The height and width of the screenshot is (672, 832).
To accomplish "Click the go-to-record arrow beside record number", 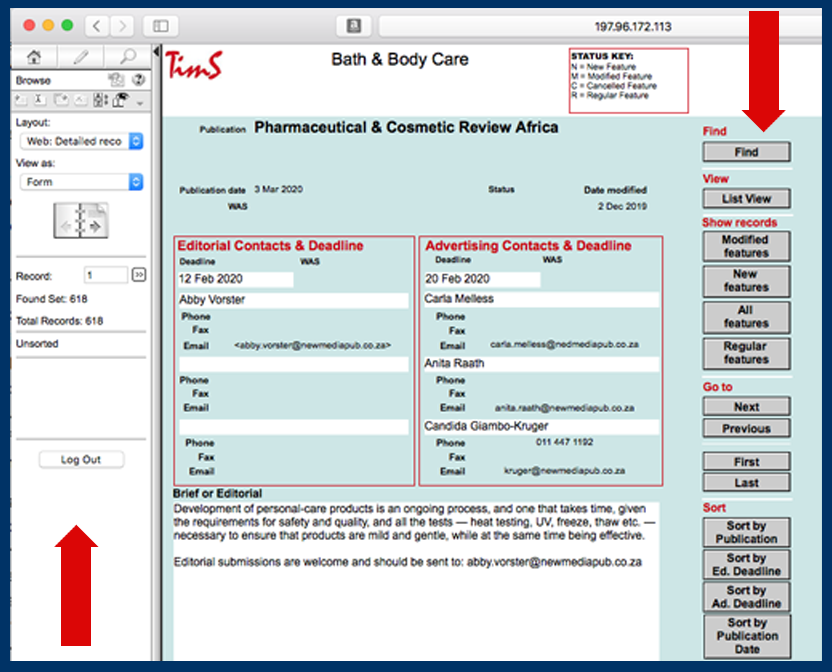I will tap(139, 275).
